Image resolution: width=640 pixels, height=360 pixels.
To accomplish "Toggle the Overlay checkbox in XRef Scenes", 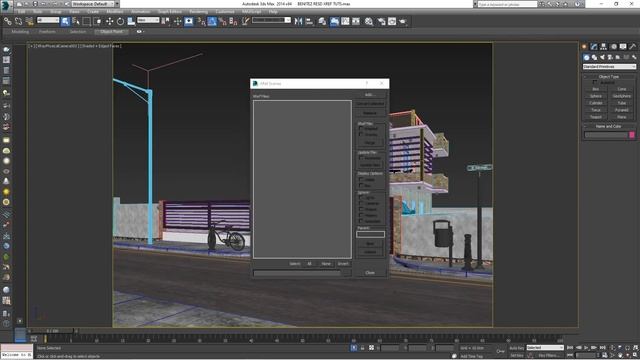I will coord(361,134).
